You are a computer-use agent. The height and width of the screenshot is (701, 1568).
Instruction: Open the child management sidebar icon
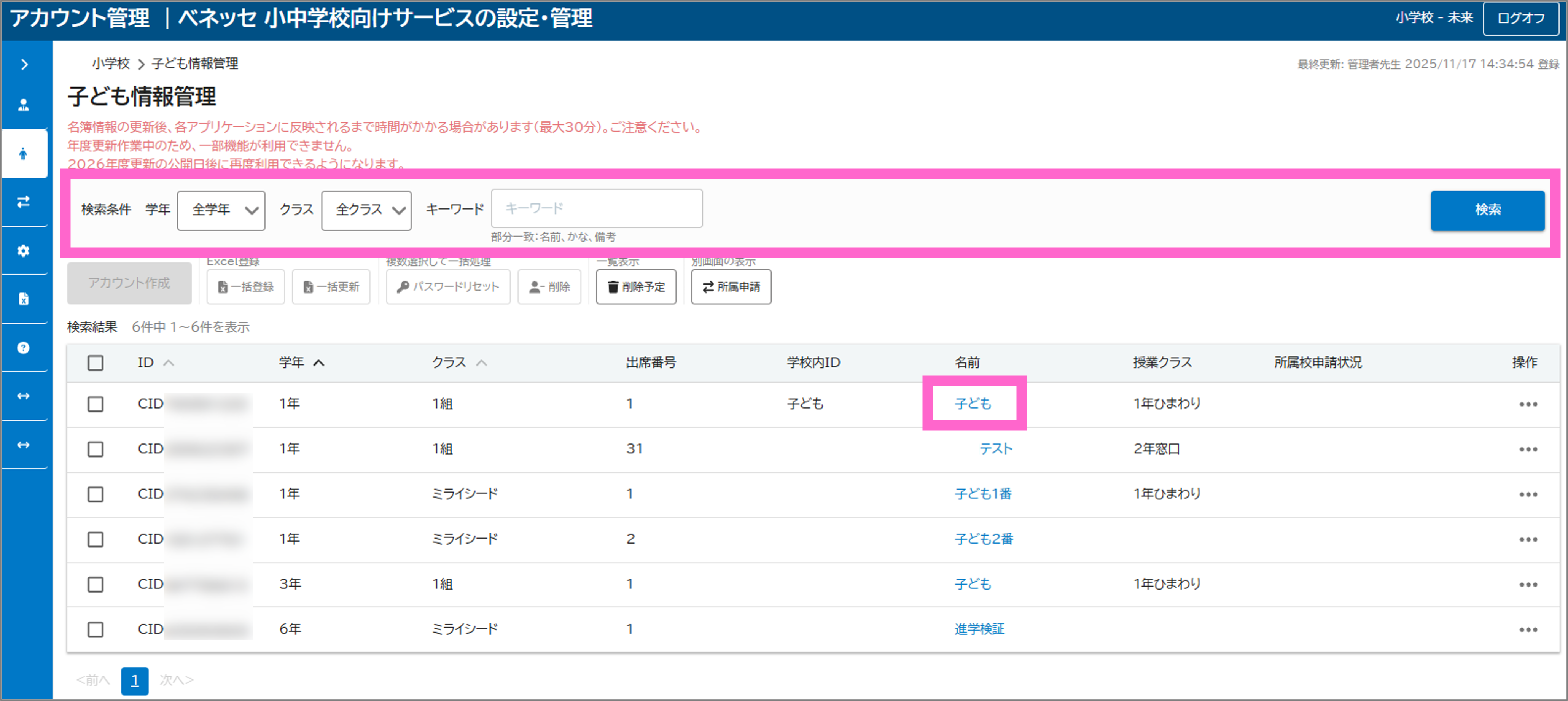click(24, 153)
